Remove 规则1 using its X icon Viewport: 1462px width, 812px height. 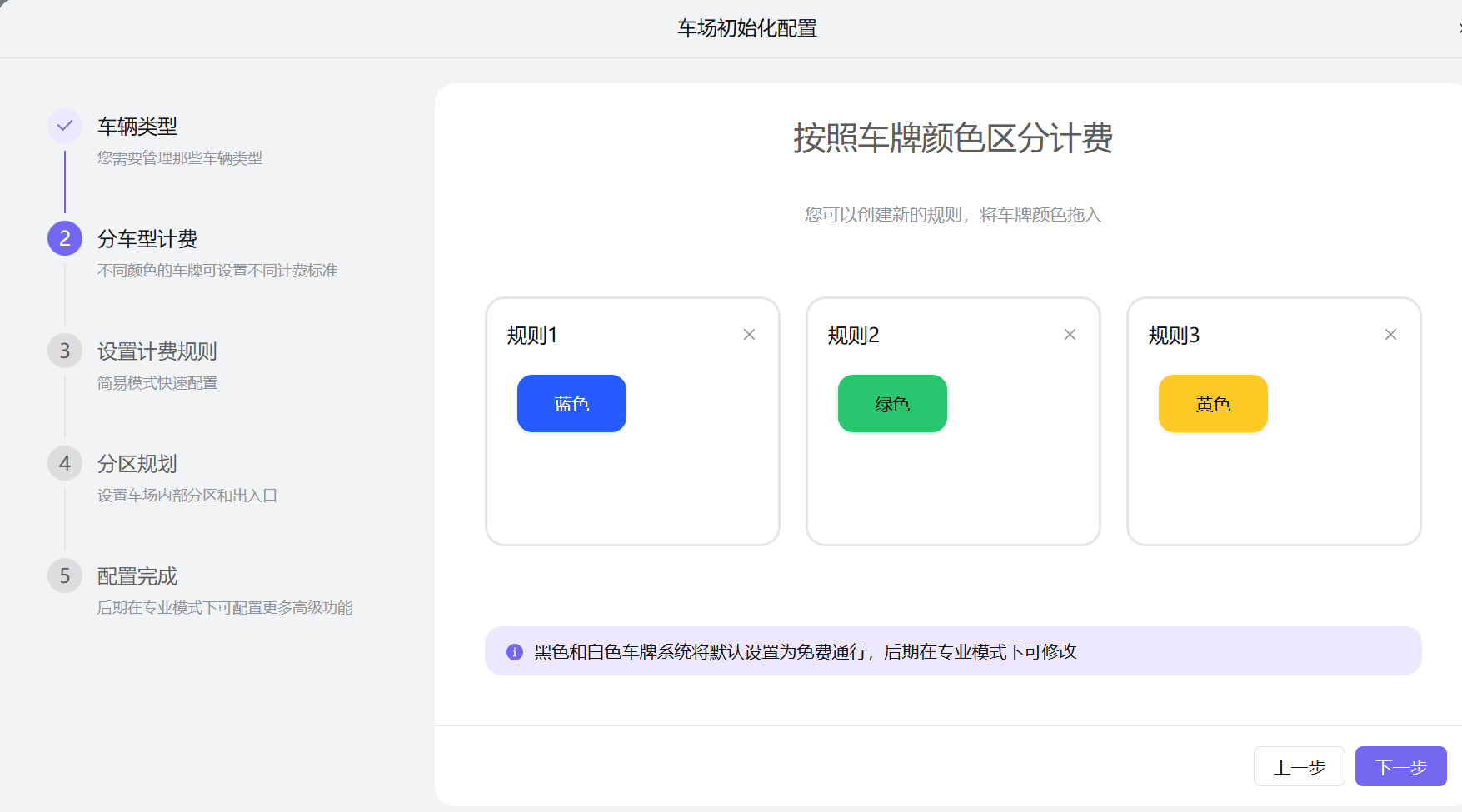[748, 334]
